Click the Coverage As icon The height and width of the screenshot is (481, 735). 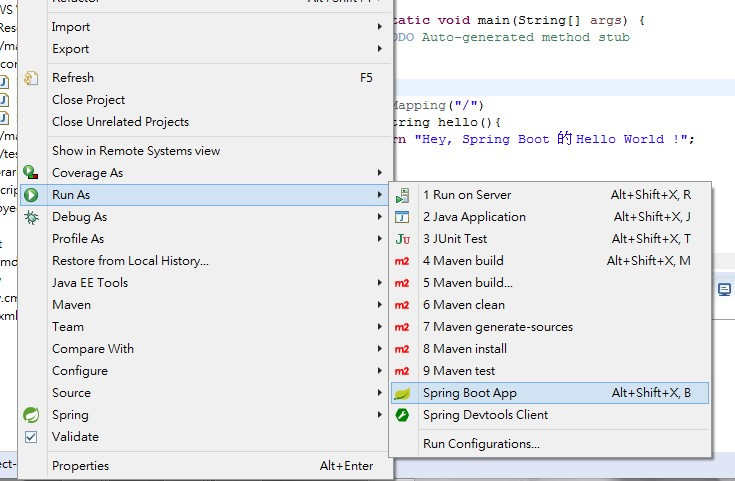tap(31, 173)
